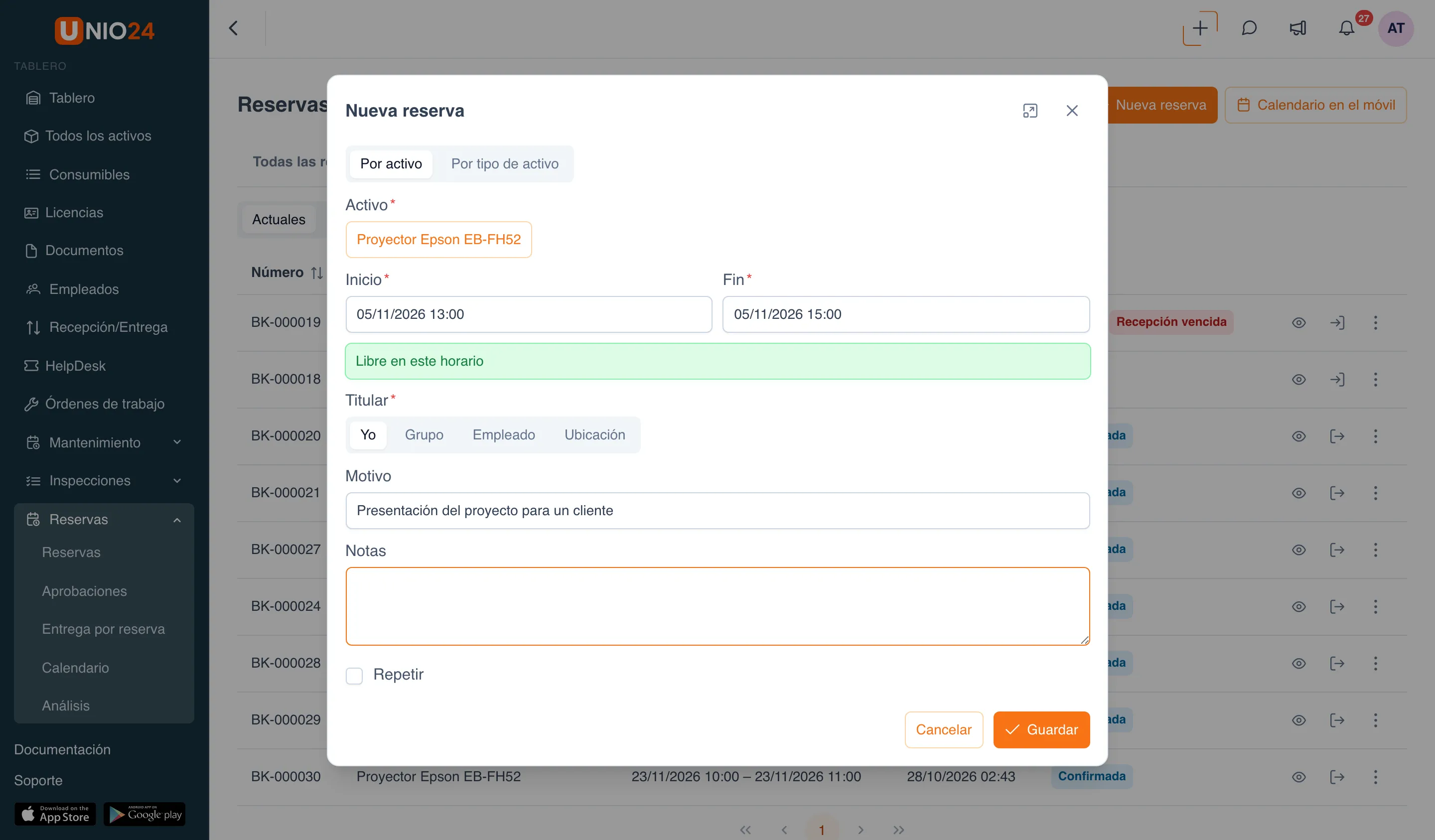Viewport: 1435px width, 840px height.
Task: Choose the Ubicación holder tab
Action: [594, 435]
